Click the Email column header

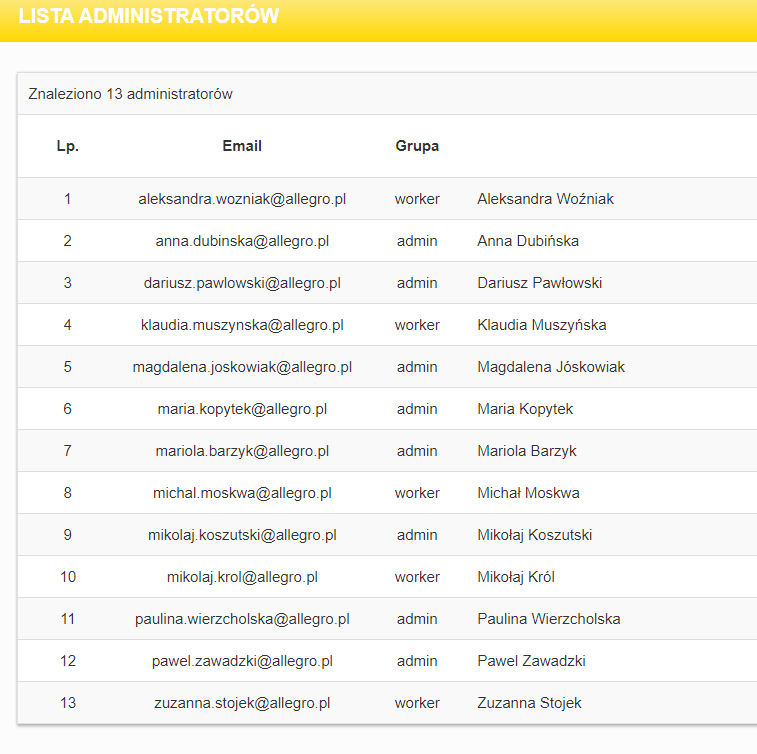242,146
